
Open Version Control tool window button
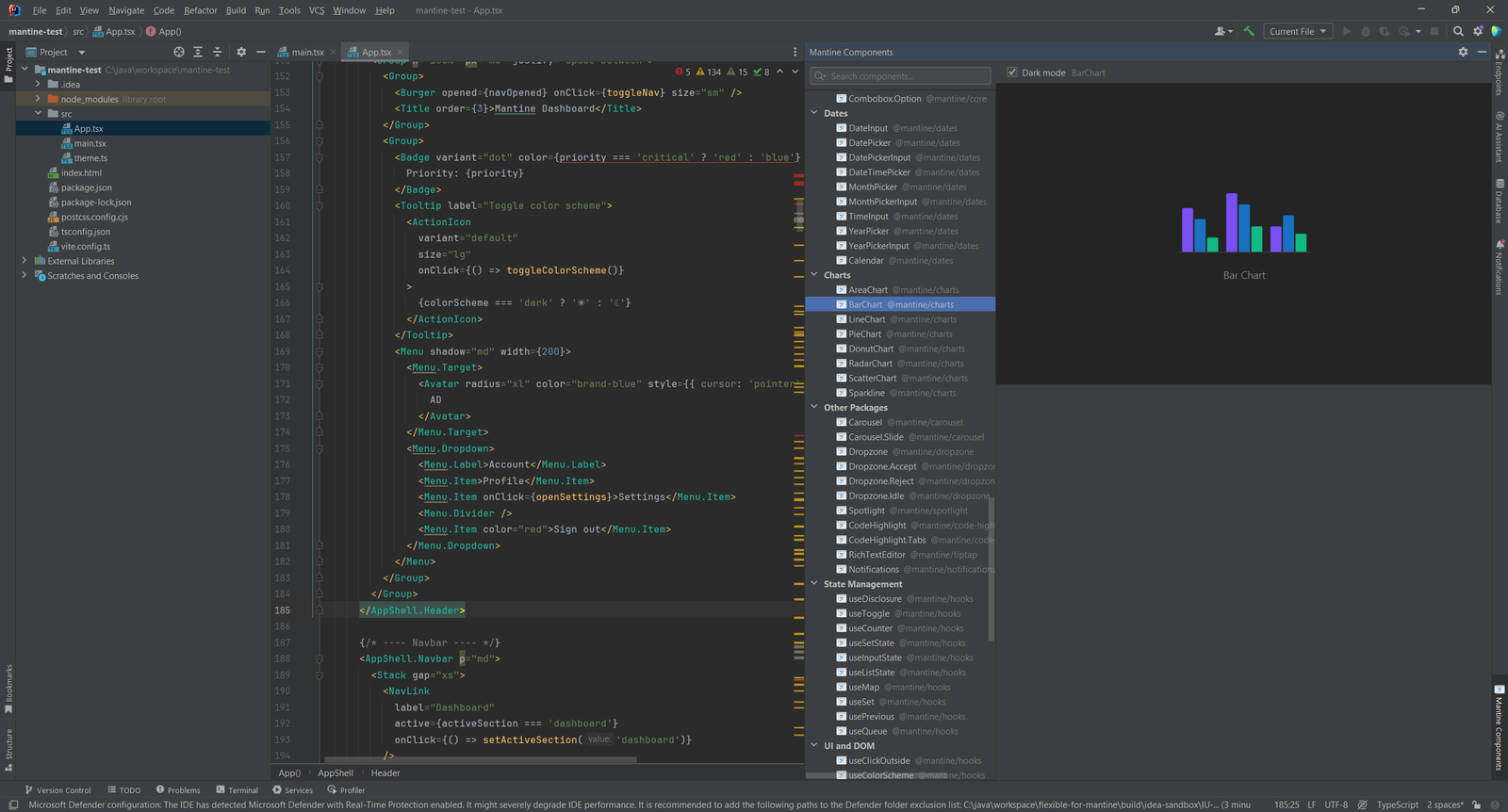tap(57, 790)
